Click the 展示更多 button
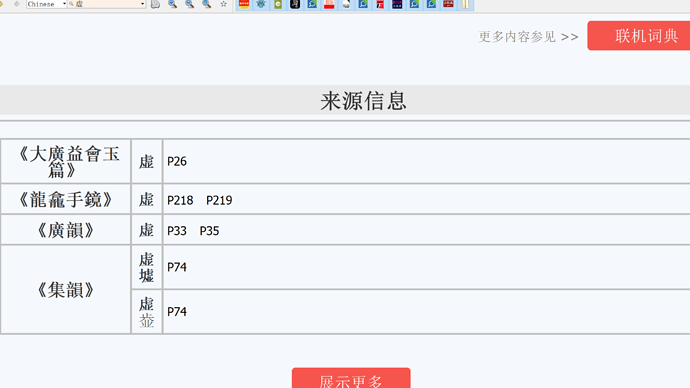The image size is (690, 388). [x=351, y=379]
